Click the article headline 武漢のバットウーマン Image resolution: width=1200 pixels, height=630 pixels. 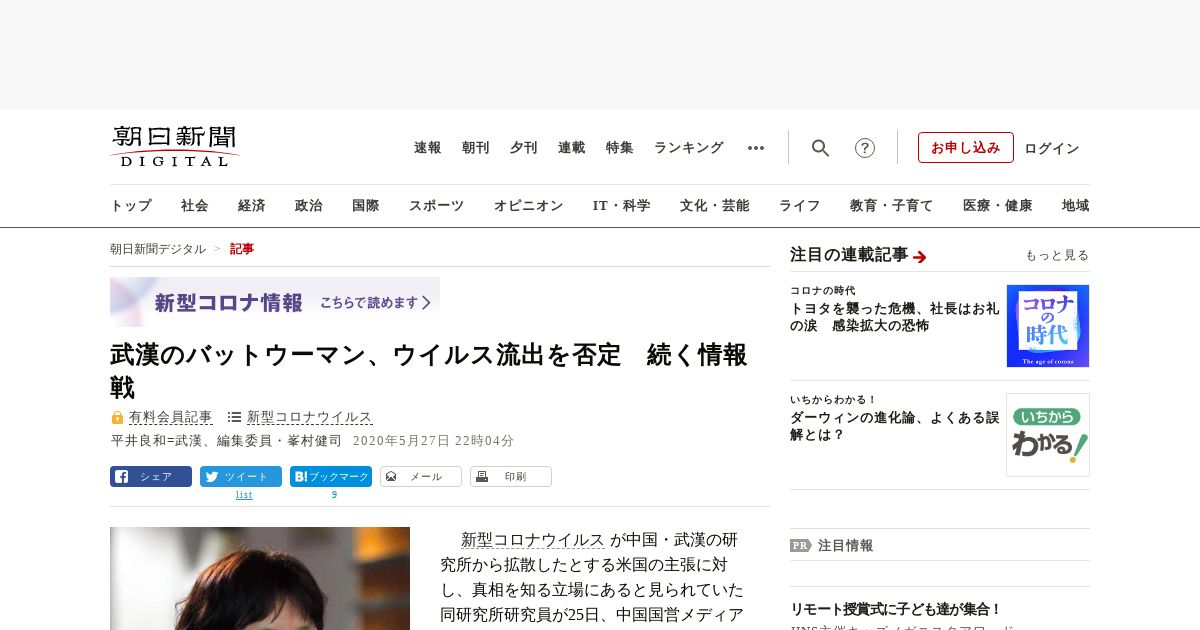429,371
